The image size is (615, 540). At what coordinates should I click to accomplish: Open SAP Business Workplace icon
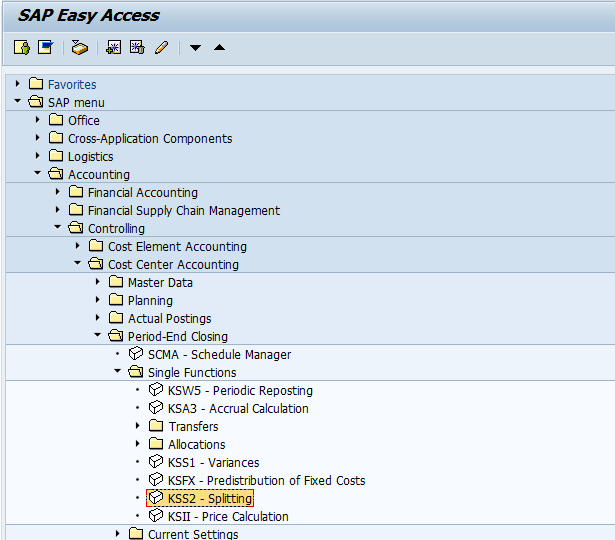[x=80, y=48]
